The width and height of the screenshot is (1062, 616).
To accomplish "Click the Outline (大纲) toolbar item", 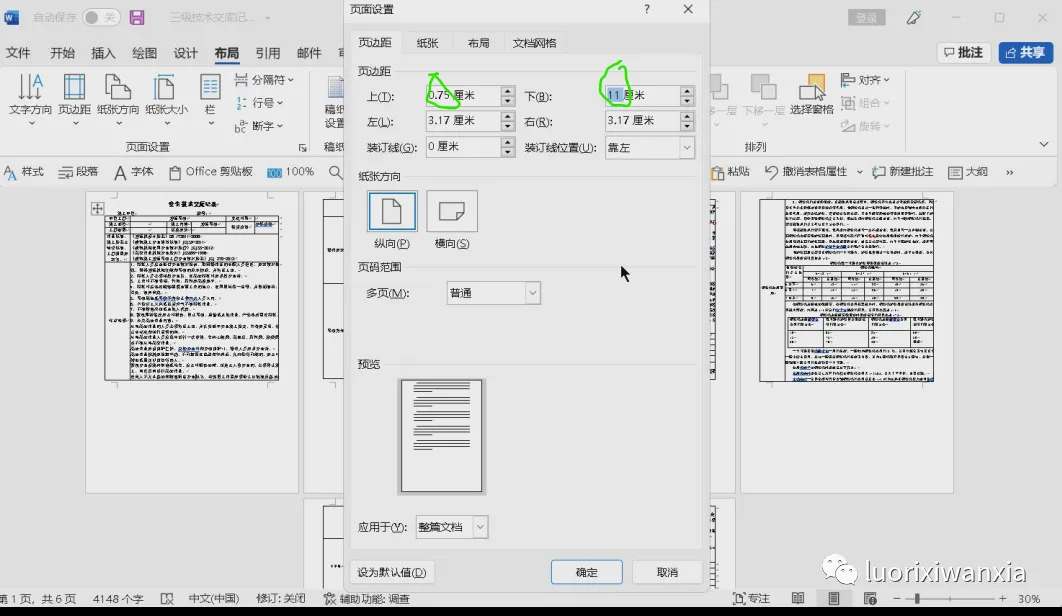I will pyautogui.click(x=968, y=172).
